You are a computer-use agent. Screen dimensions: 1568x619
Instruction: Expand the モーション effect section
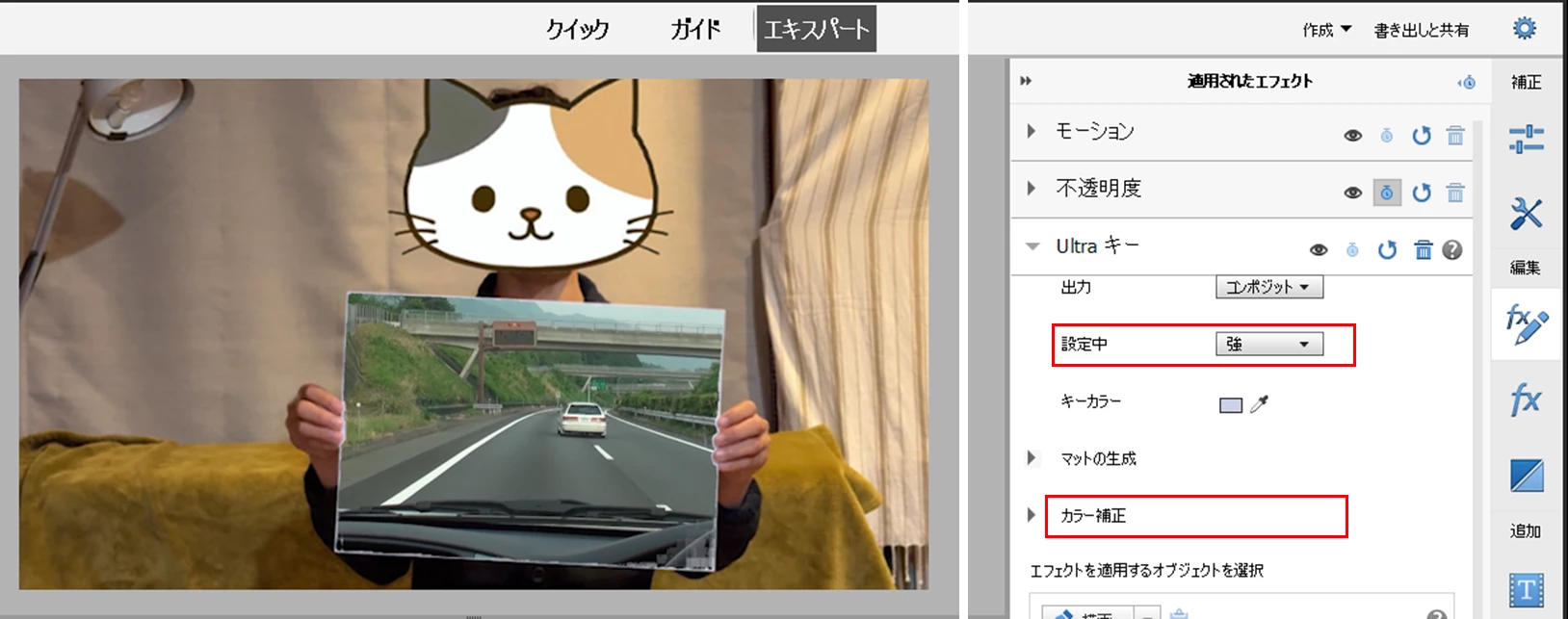[1032, 131]
